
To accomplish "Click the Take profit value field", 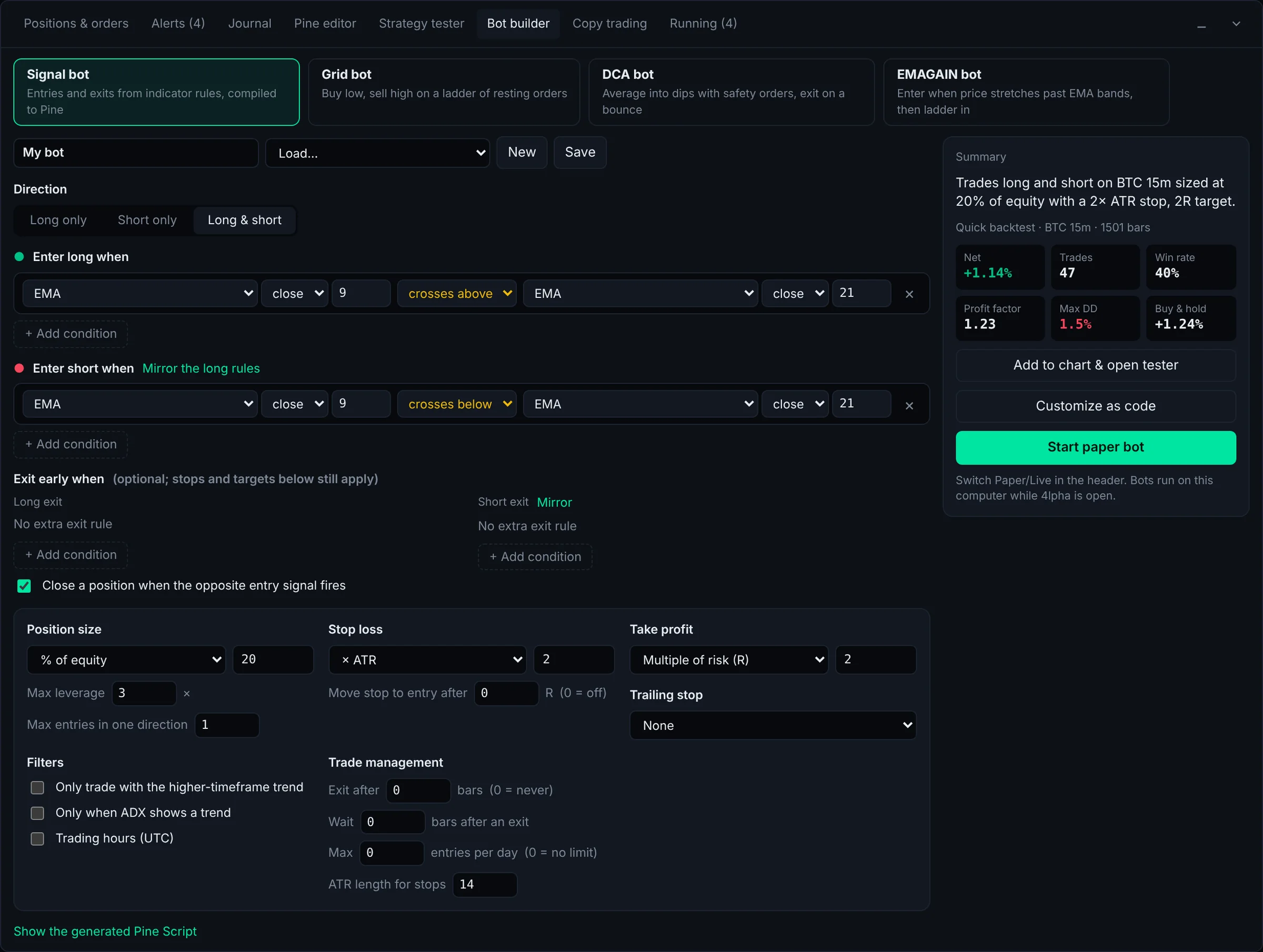I will tap(875, 659).
